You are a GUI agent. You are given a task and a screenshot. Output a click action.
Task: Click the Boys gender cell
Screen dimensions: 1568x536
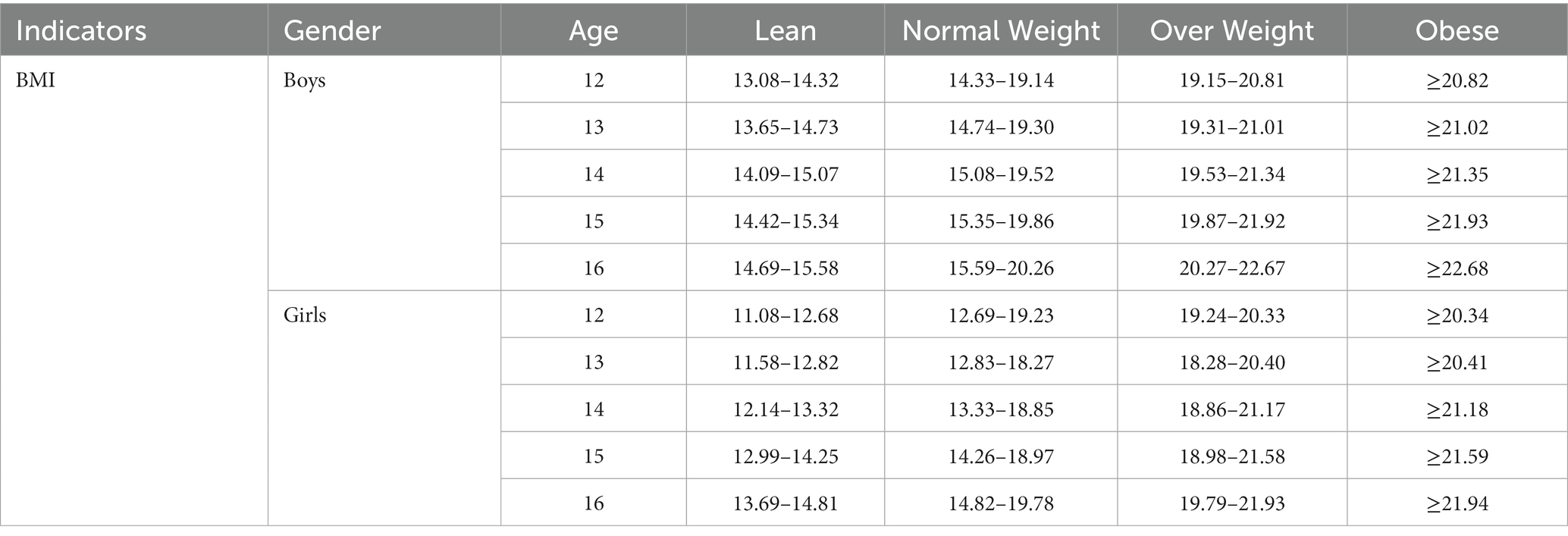point(305,80)
